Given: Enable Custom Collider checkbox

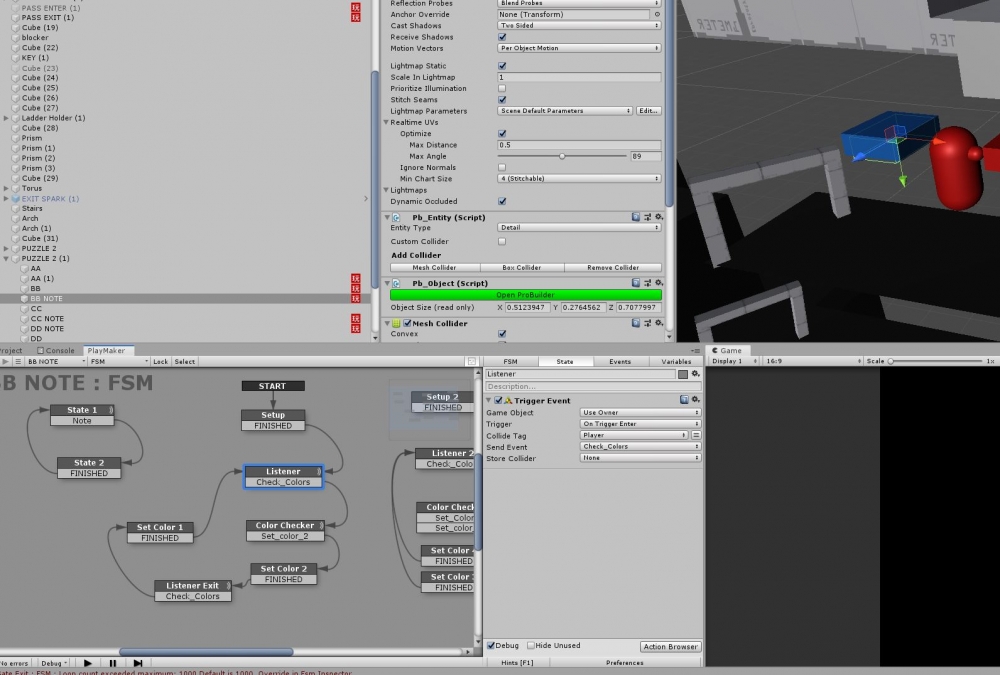Looking at the screenshot, I should (x=502, y=241).
